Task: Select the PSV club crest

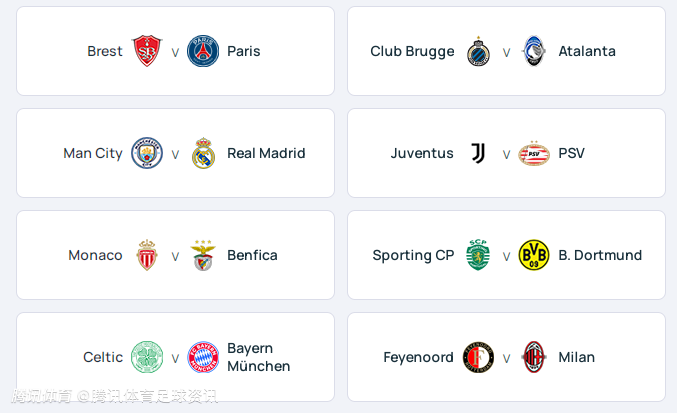Action: pyautogui.click(x=534, y=153)
